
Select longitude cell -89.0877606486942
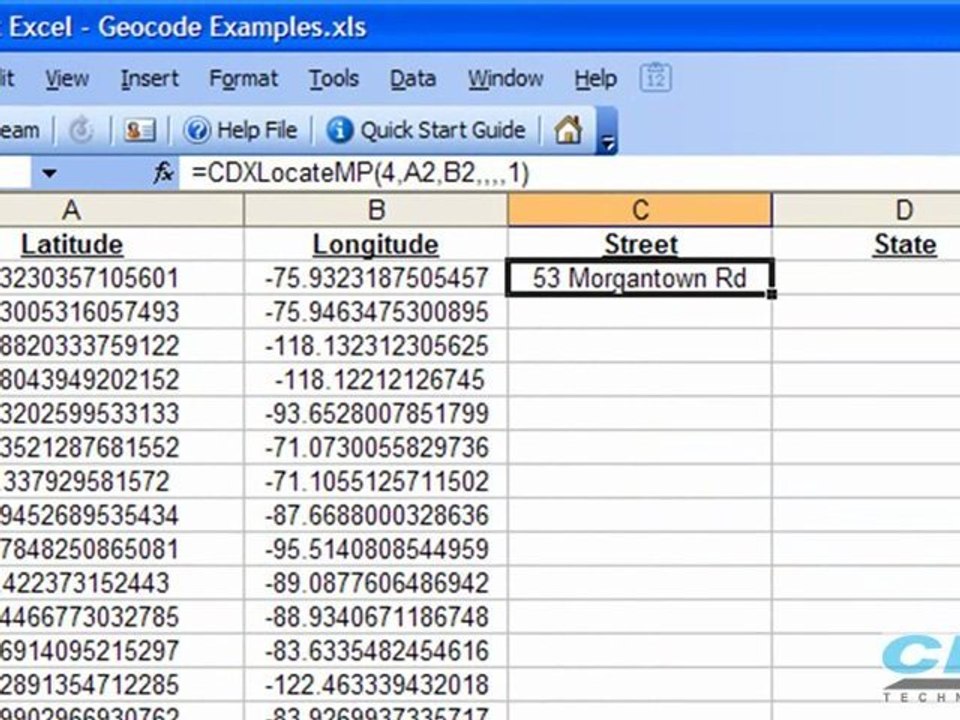[376, 582]
